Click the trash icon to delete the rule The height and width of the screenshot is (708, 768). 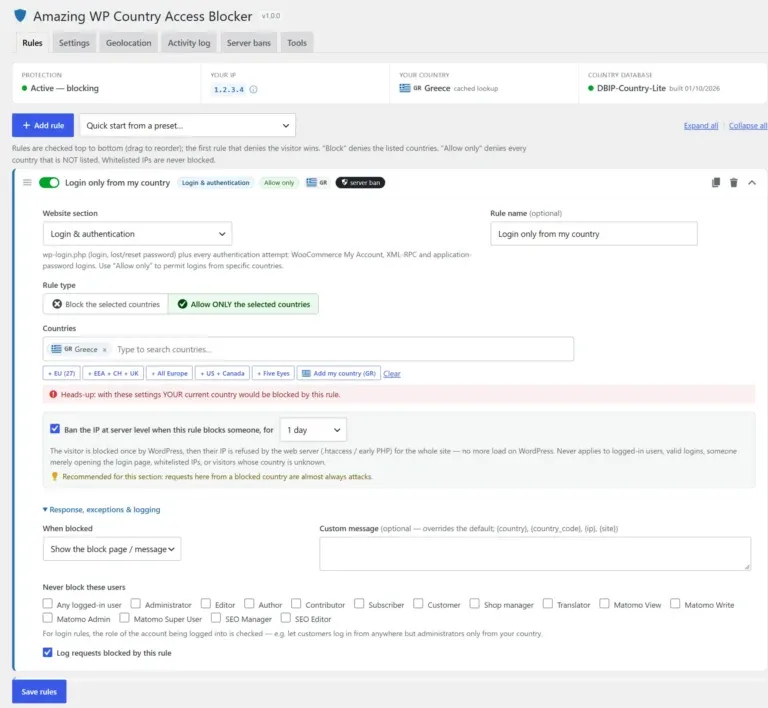[733, 183]
